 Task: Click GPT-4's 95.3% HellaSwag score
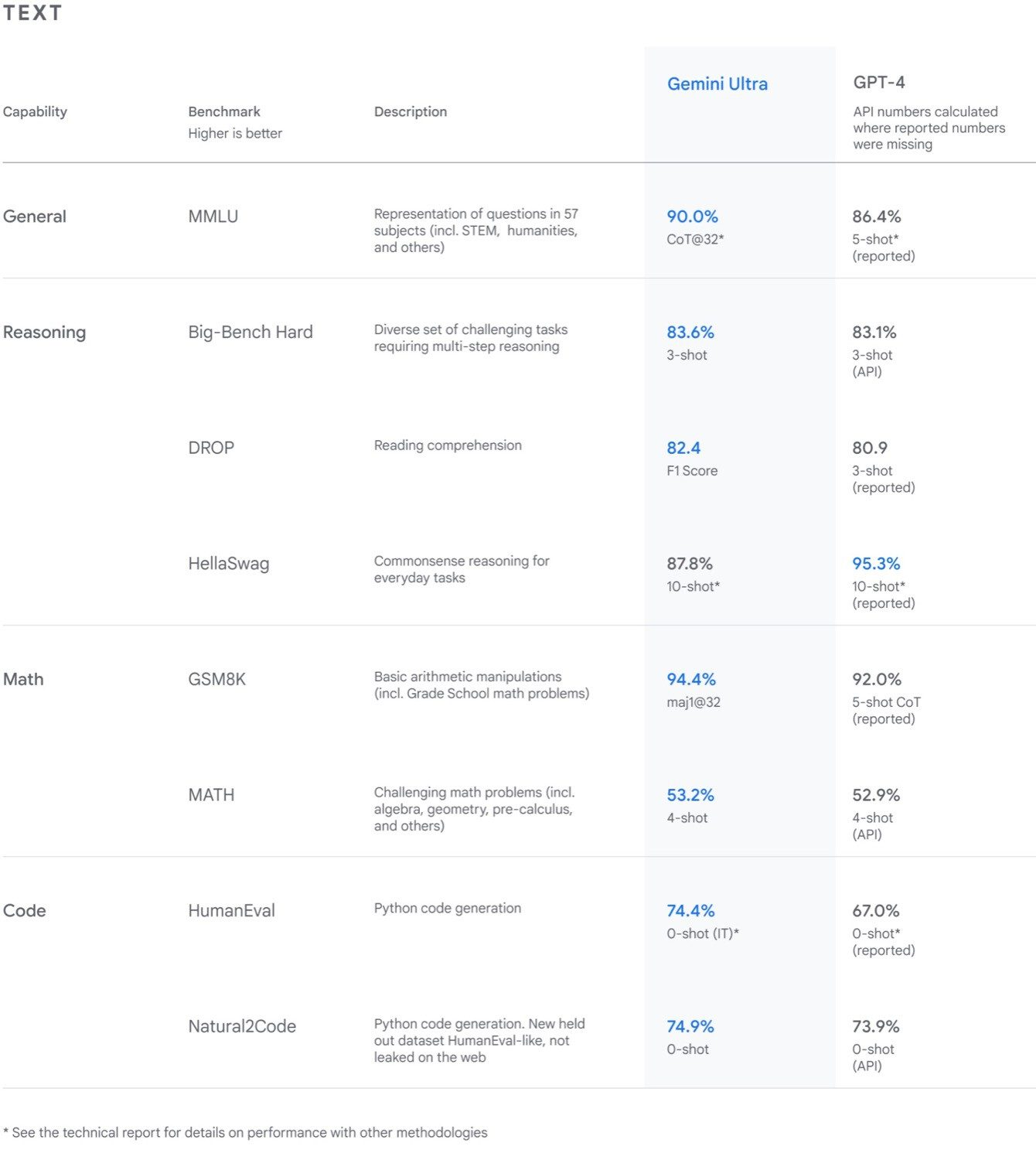tap(875, 564)
